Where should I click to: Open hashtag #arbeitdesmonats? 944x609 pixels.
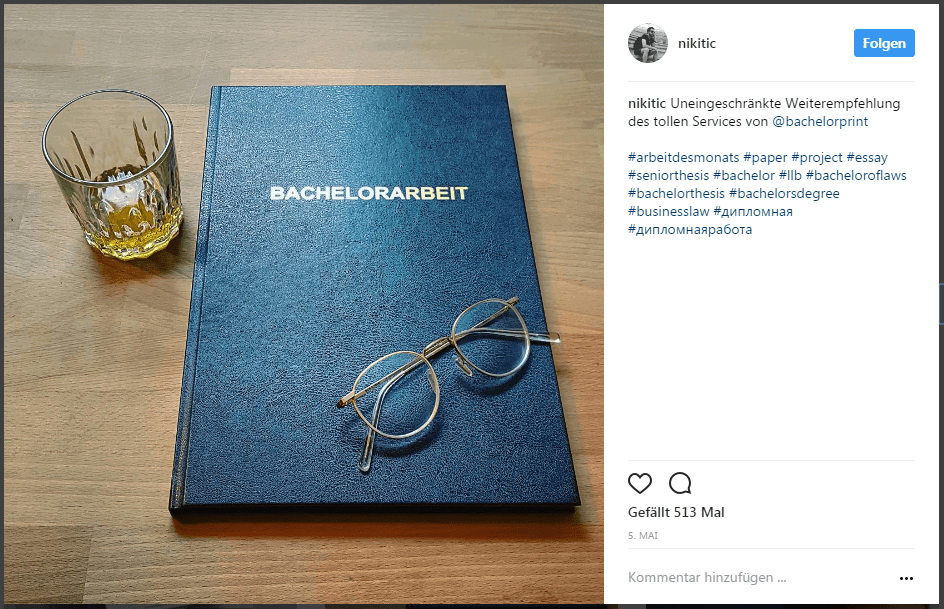pyautogui.click(x=683, y=158)
